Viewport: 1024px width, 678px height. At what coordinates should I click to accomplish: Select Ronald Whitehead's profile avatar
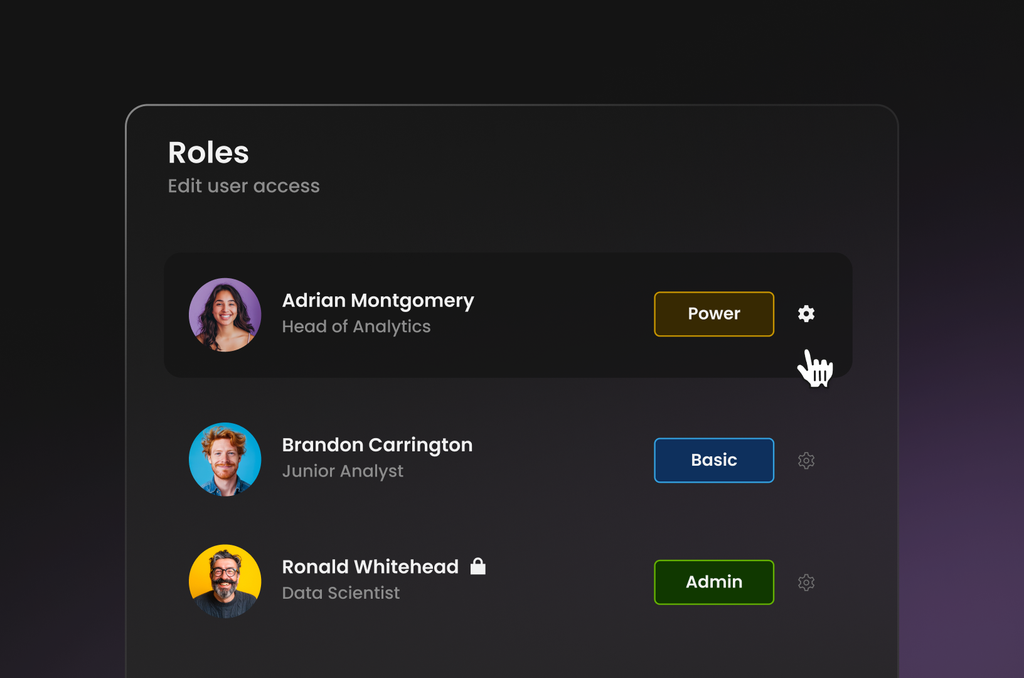[x=225, y=581]
